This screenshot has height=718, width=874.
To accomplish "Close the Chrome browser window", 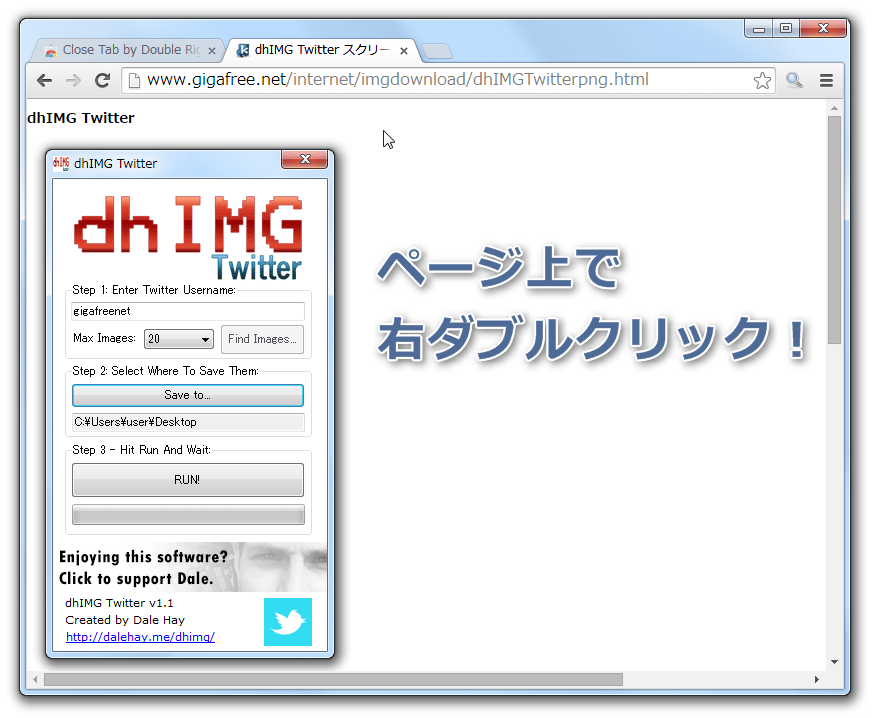I will [823, 28].
